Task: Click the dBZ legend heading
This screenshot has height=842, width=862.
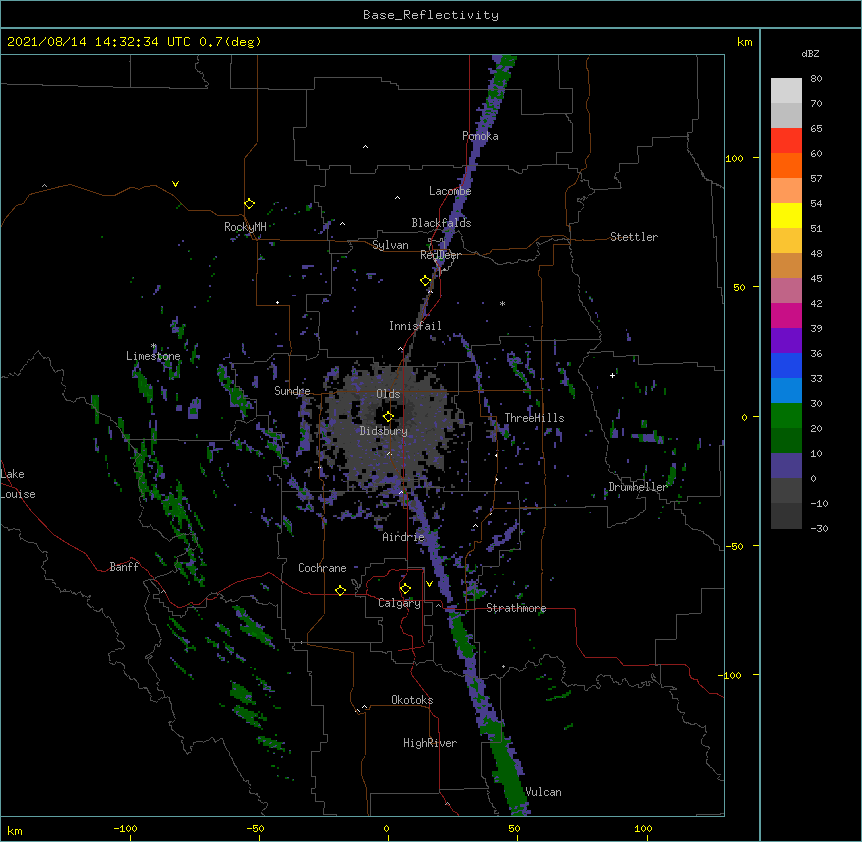Action: tap(810, 53)
